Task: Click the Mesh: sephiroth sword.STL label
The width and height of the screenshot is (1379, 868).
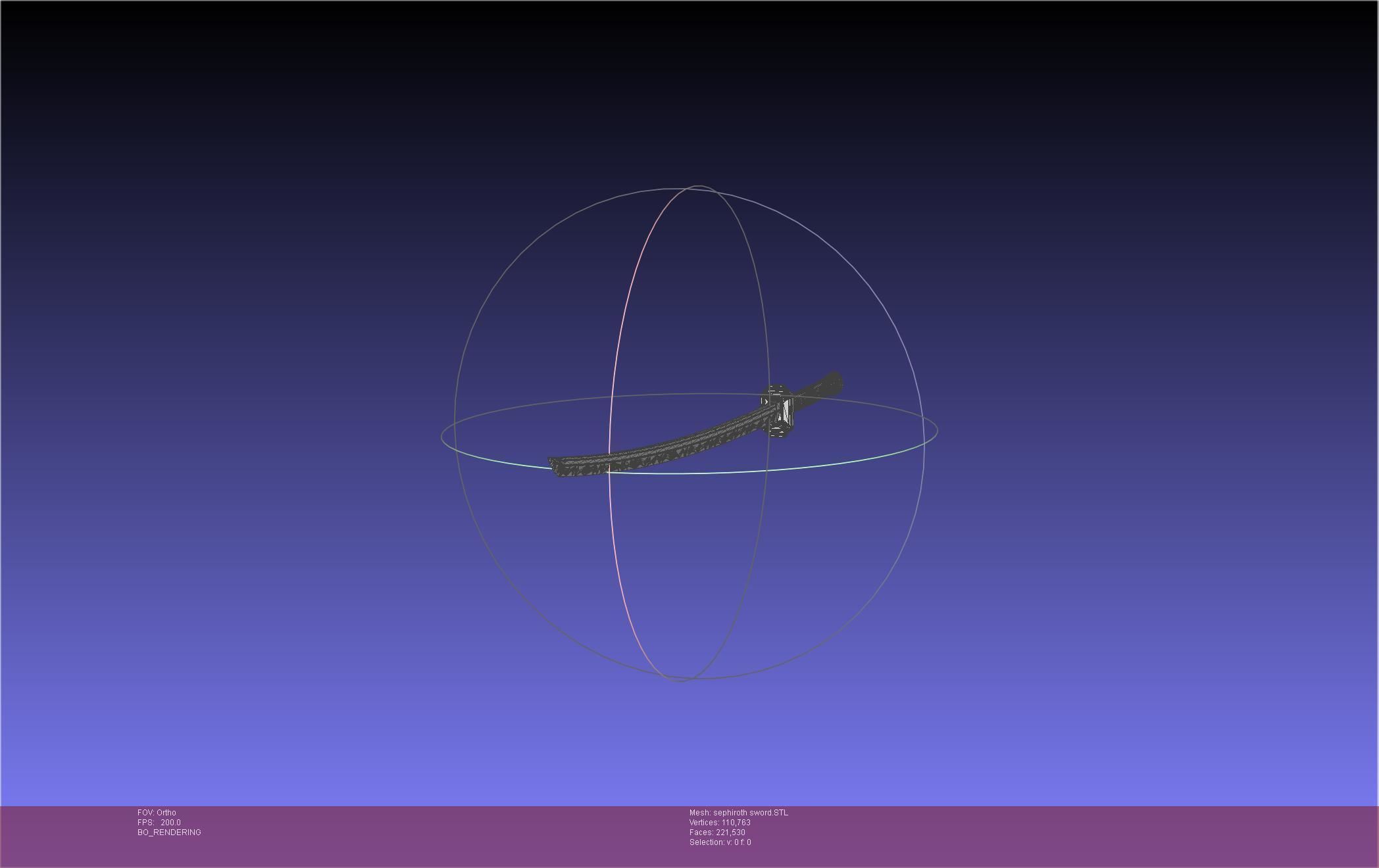Action: (738, 813)
